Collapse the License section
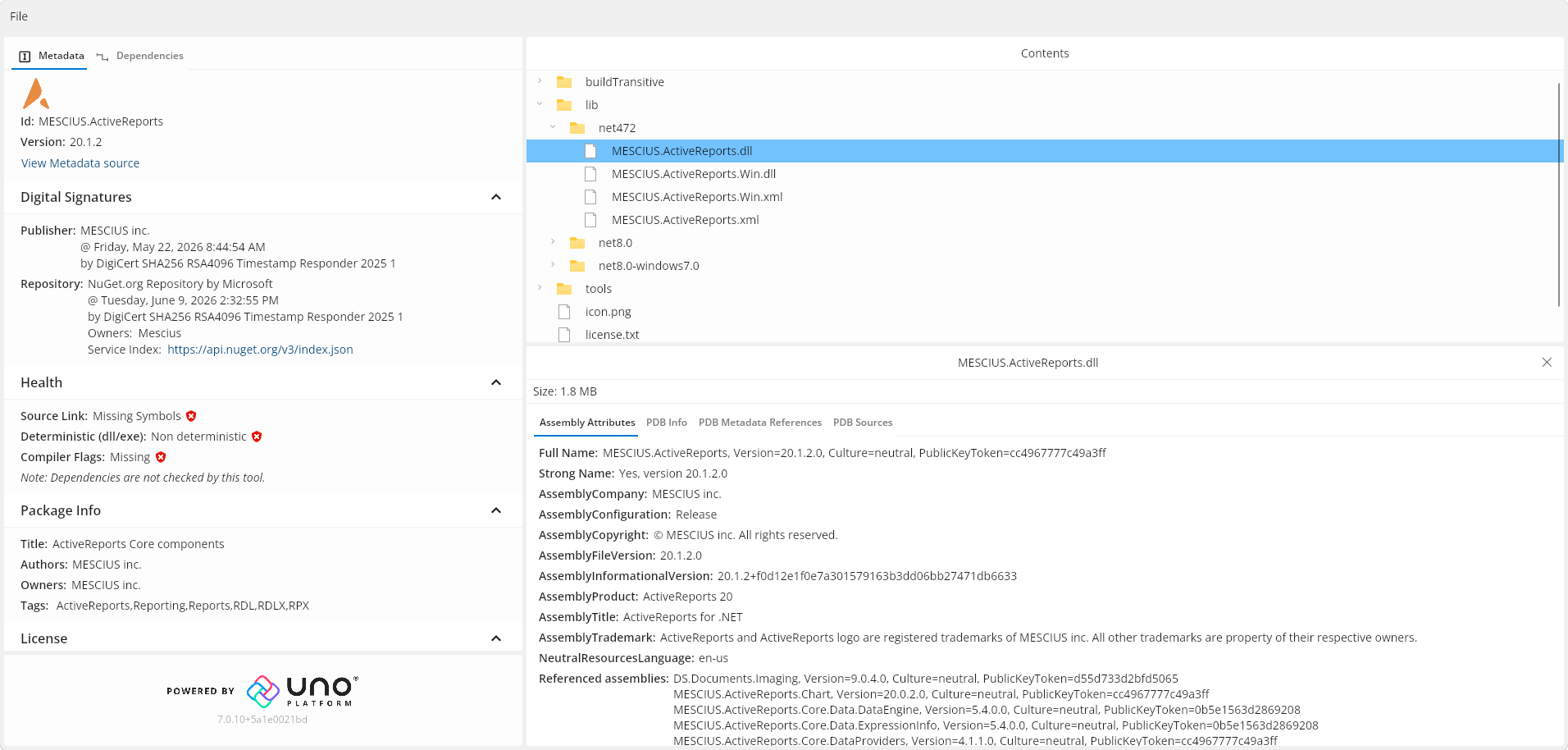Viewport: 1568px width, 750px height. pos(496,638)
